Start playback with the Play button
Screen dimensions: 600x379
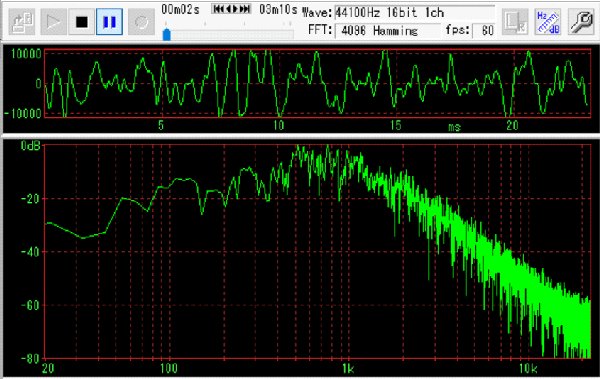pos(53,22)
